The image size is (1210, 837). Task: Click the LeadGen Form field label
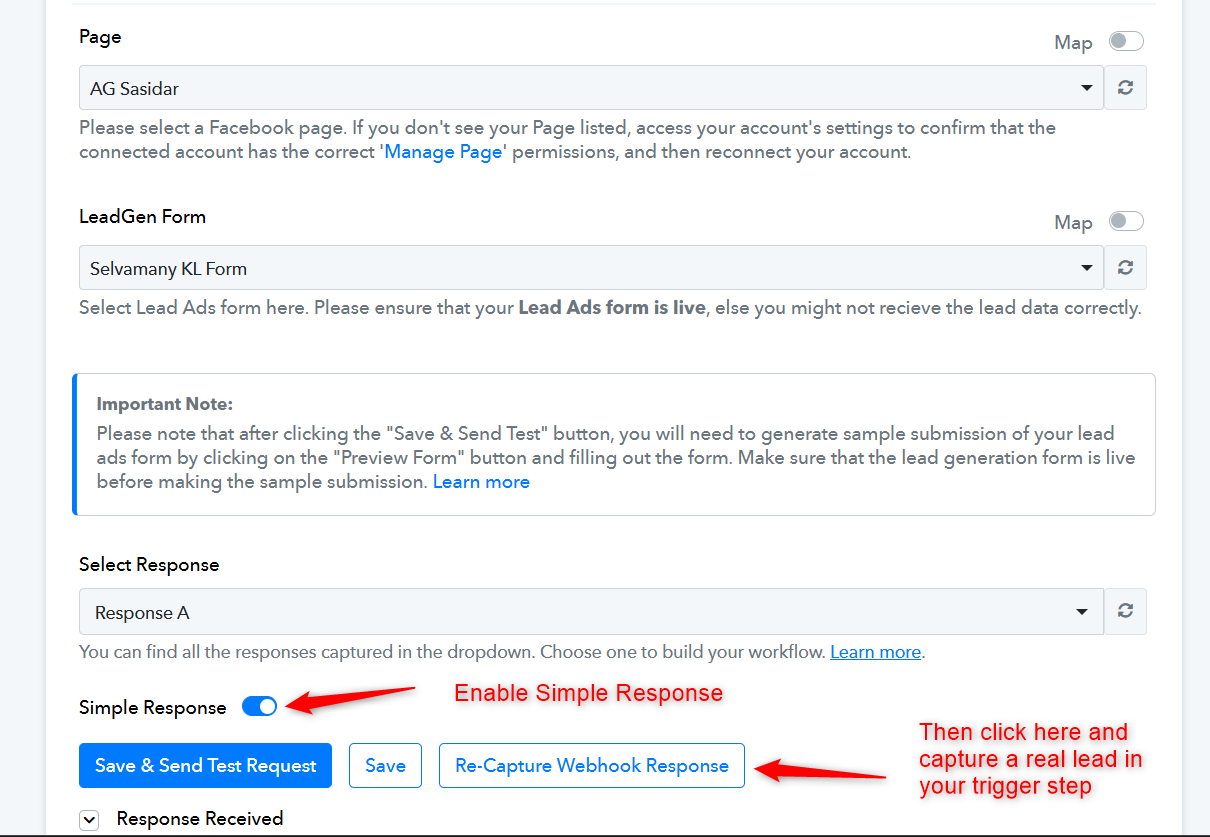coord(142,216)
